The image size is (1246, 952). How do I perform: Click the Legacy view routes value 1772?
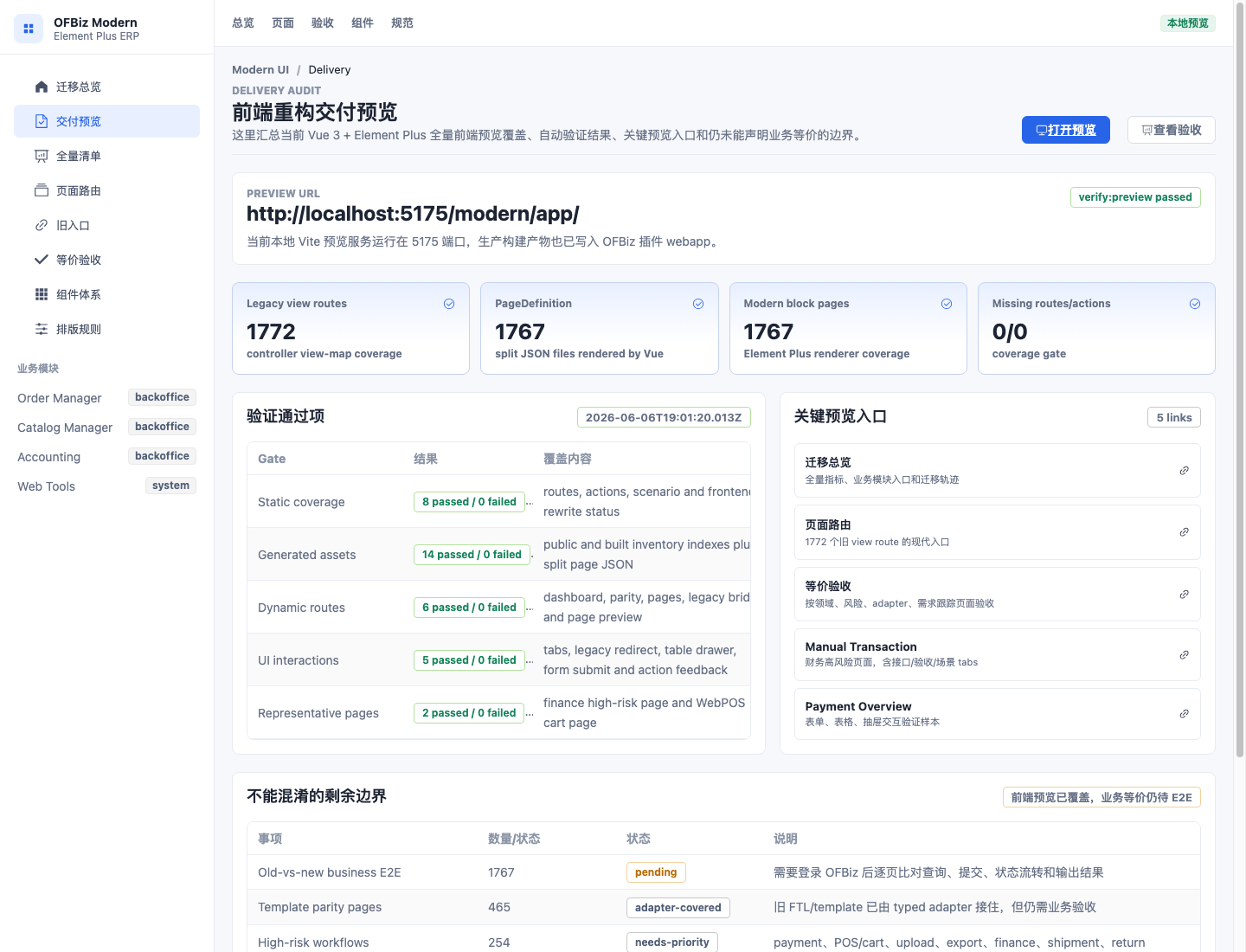(x=271, y=331)
